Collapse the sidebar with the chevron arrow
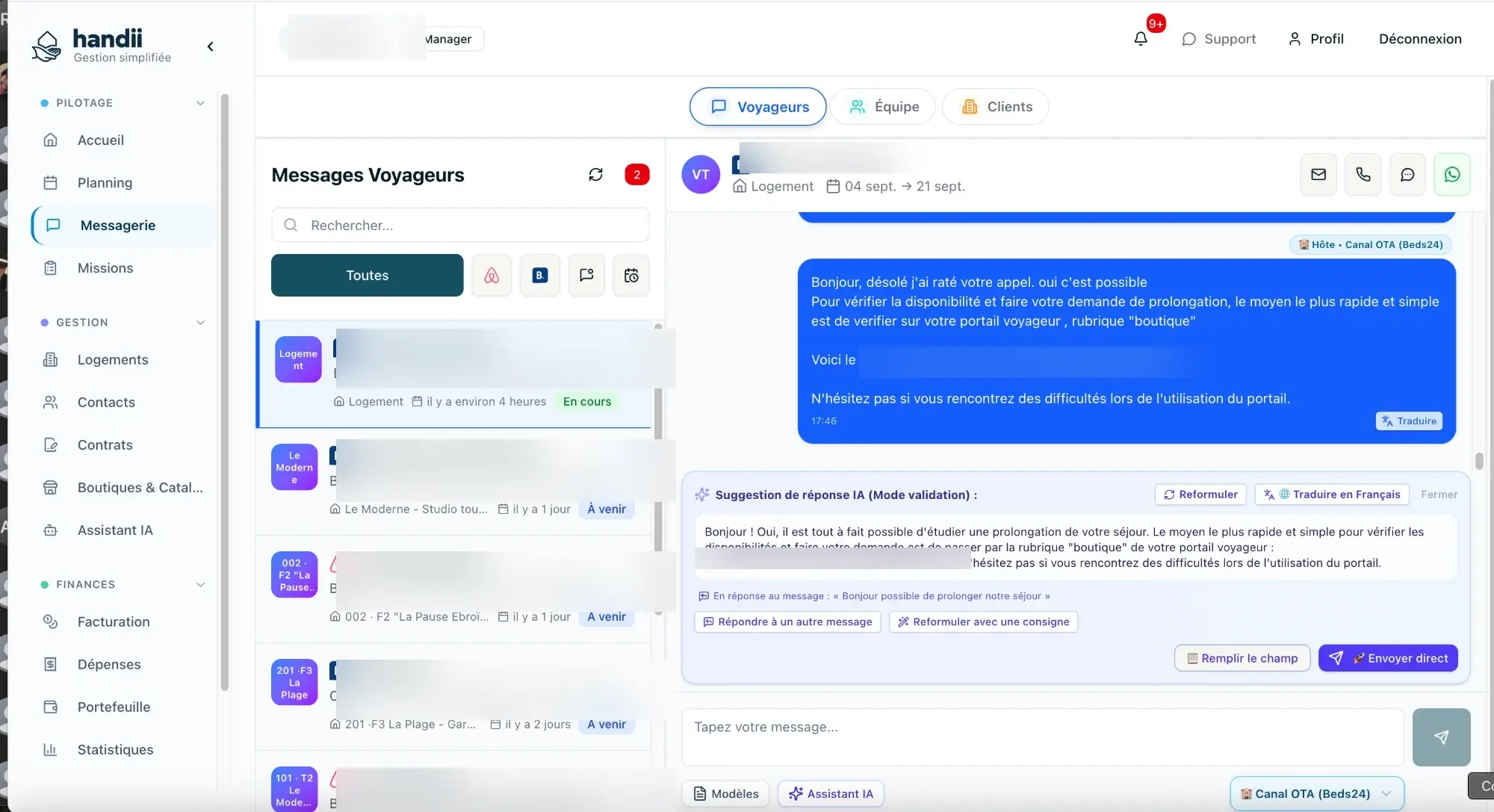 point(211,46)
